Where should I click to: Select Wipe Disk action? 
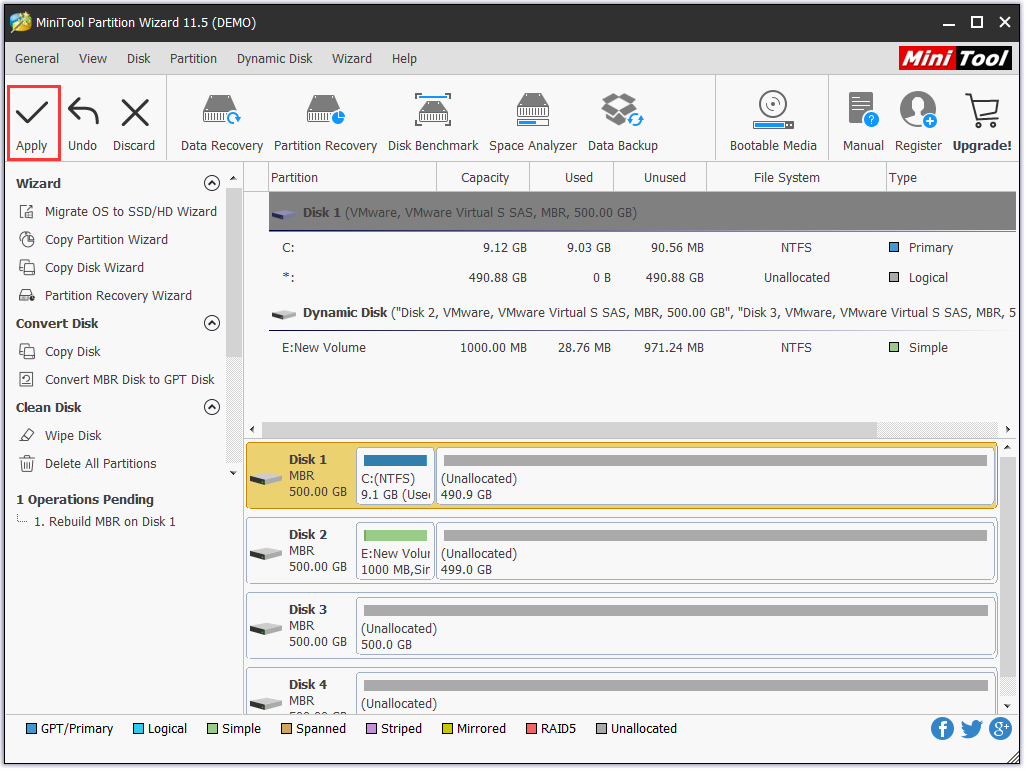(x=60, y=435)
